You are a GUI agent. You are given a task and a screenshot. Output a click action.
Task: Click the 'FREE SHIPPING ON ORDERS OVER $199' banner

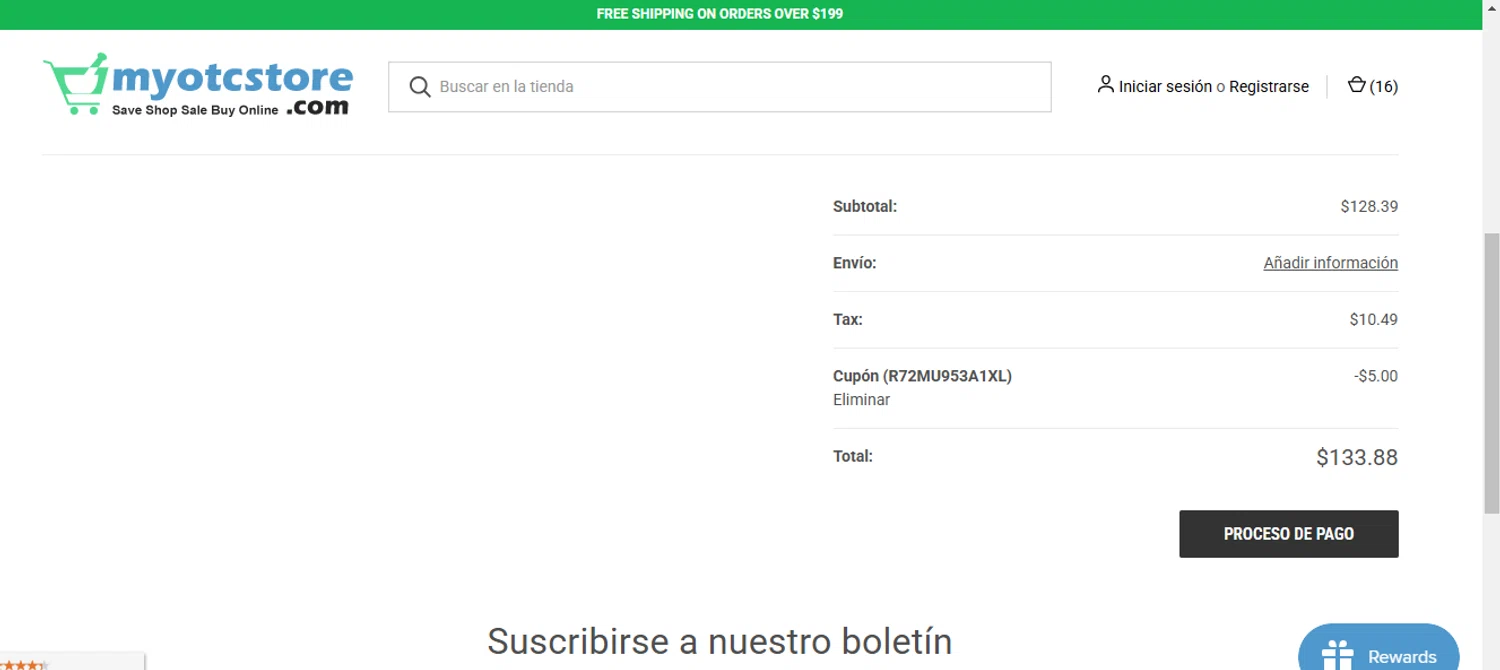pyautogui.click(x=720, y=14)
